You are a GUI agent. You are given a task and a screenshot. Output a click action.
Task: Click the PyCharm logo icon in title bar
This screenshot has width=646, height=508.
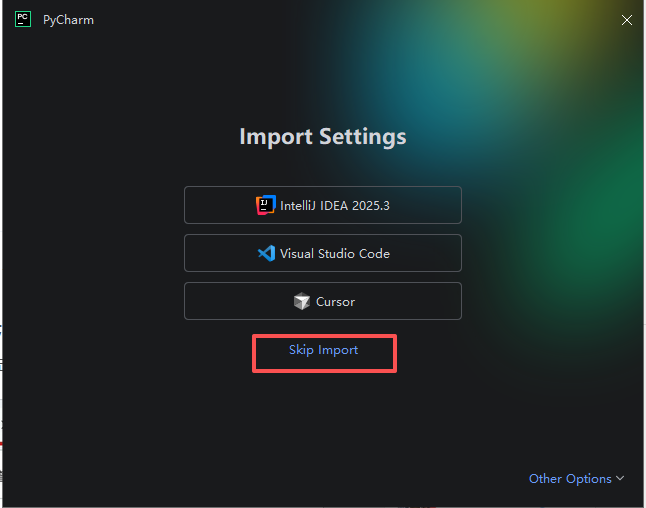tap(23, 19)
